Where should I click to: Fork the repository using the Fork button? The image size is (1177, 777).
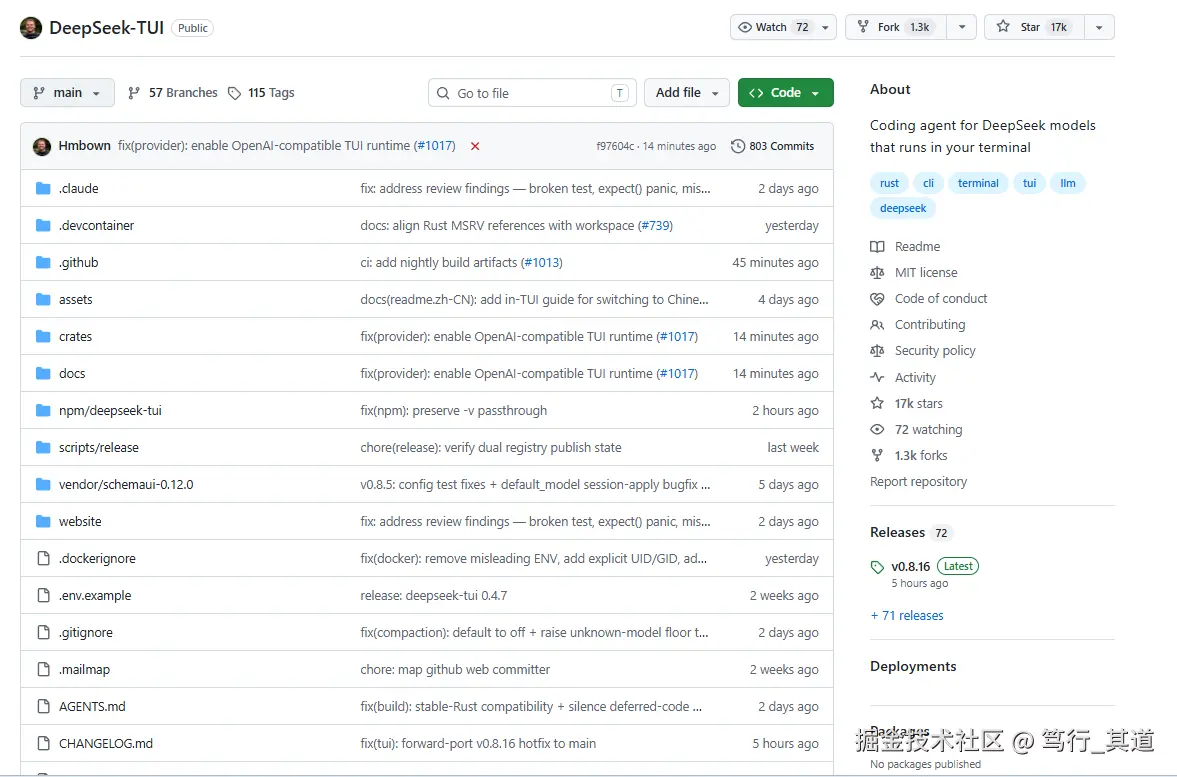(896, 27)
